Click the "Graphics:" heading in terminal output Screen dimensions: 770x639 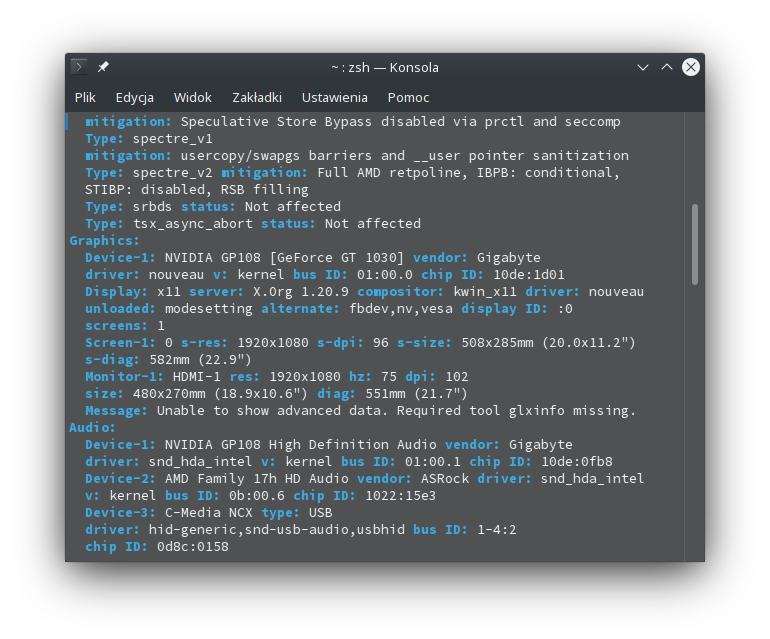(x=105, y=240)
